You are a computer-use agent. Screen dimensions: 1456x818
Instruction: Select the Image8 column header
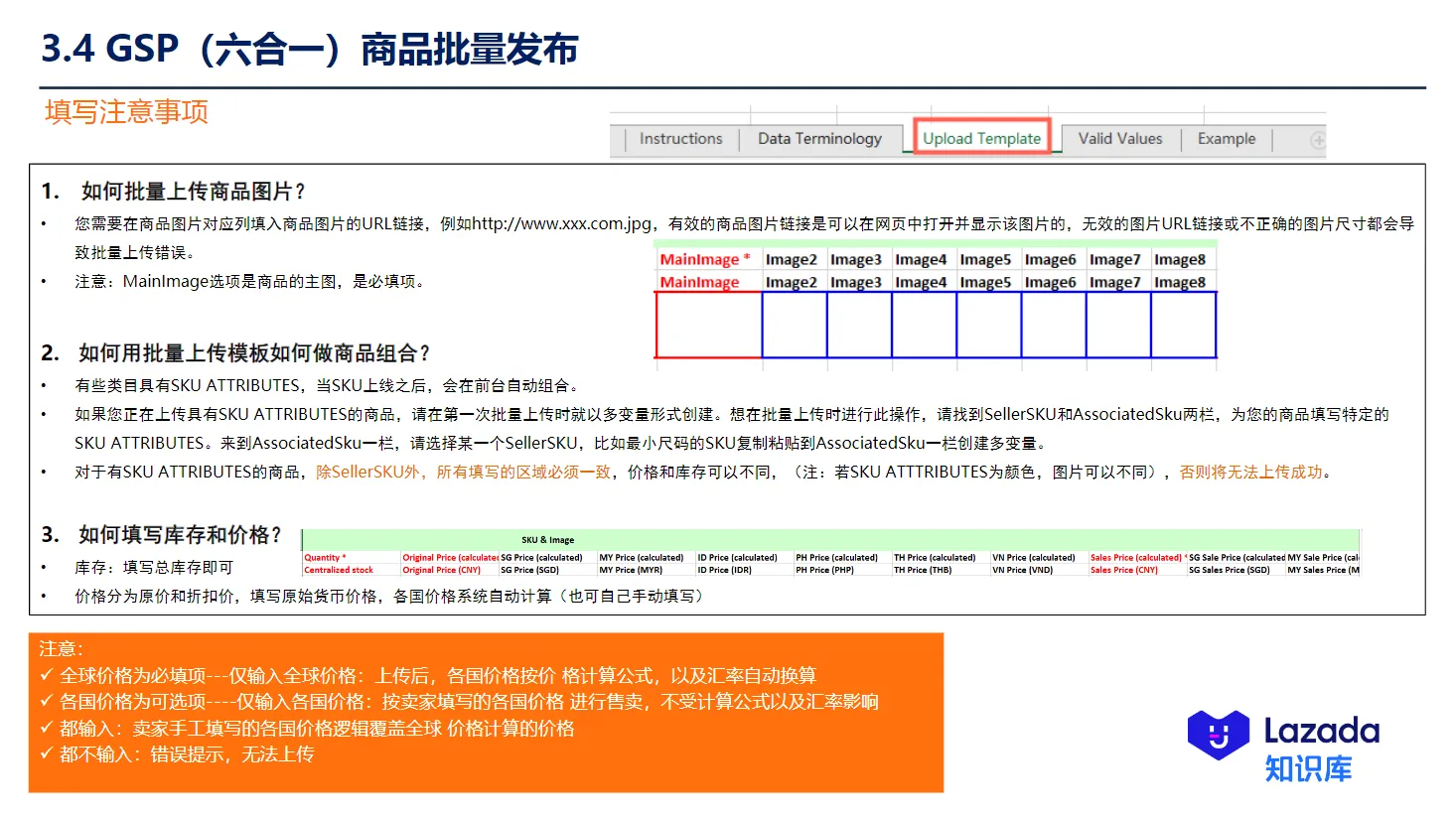(x=1182, y=258)
